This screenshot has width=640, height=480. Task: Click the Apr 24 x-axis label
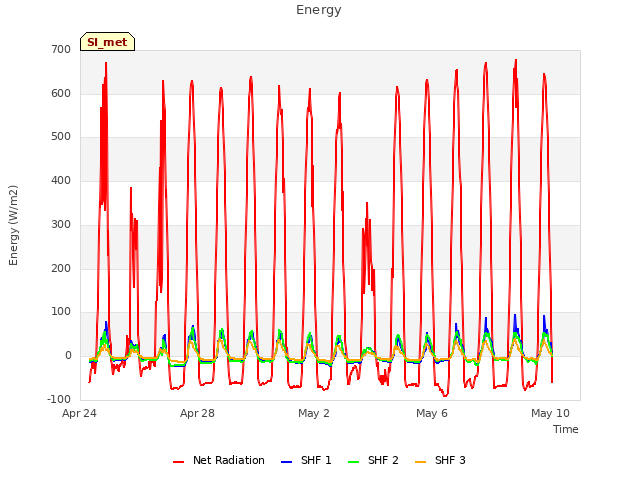(79, 413)
